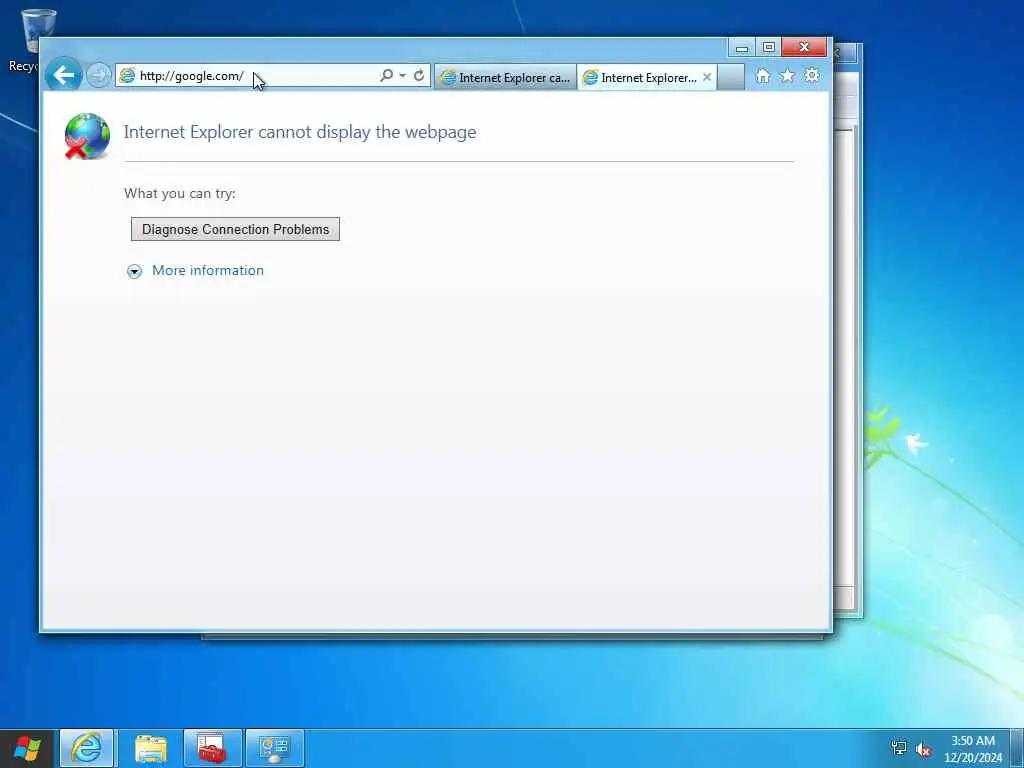
Task: Open a new tab with the blank tab button
Action: point(731,78)
